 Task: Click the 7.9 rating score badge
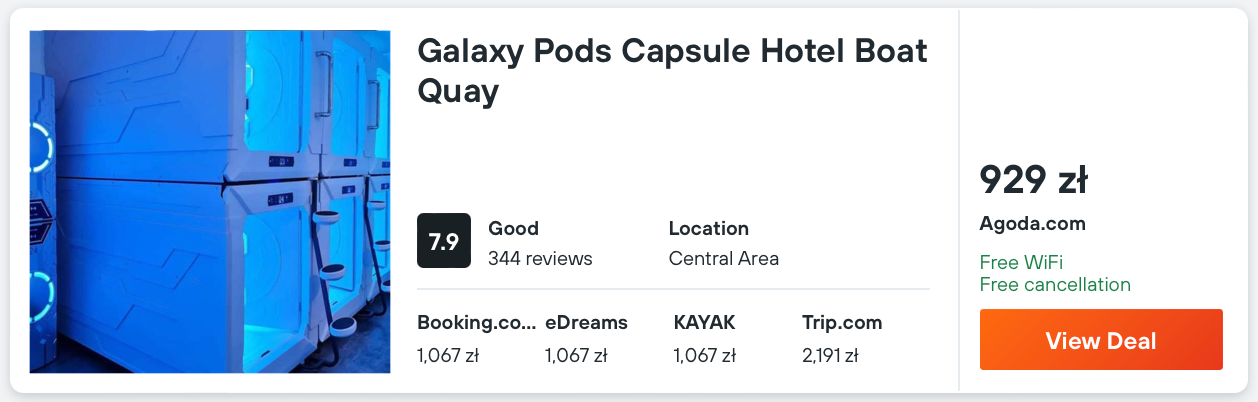point(443,241)
